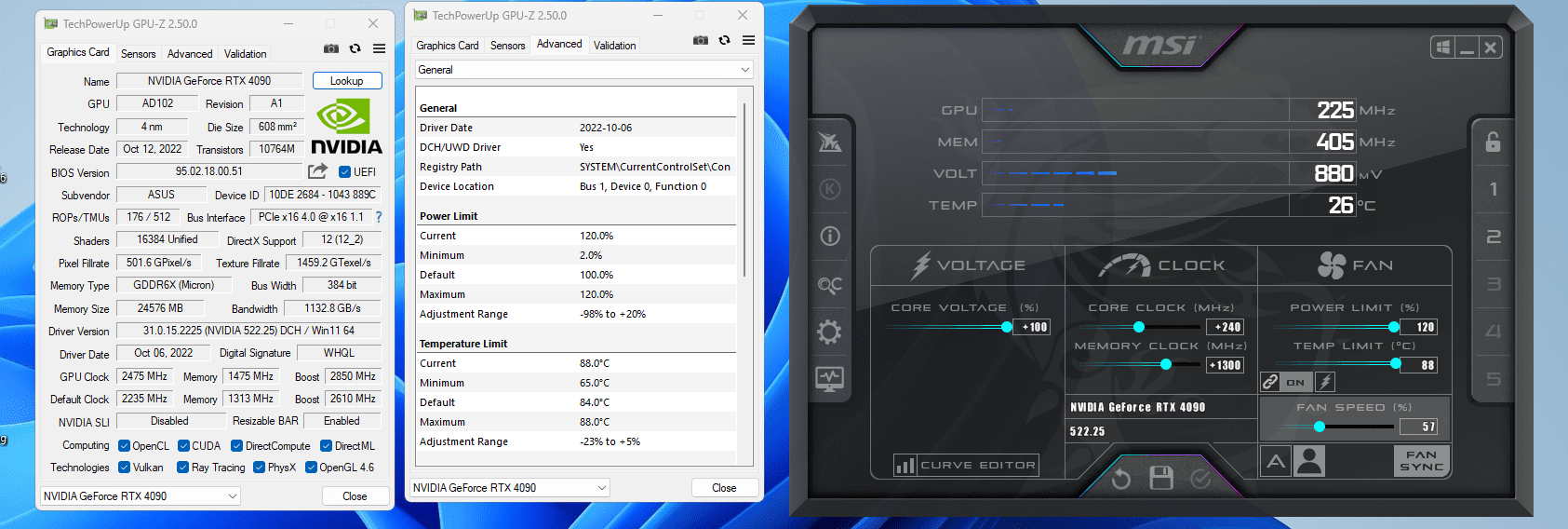Open the hardware monitor icon in Afterburner

(x=829, y=379)
